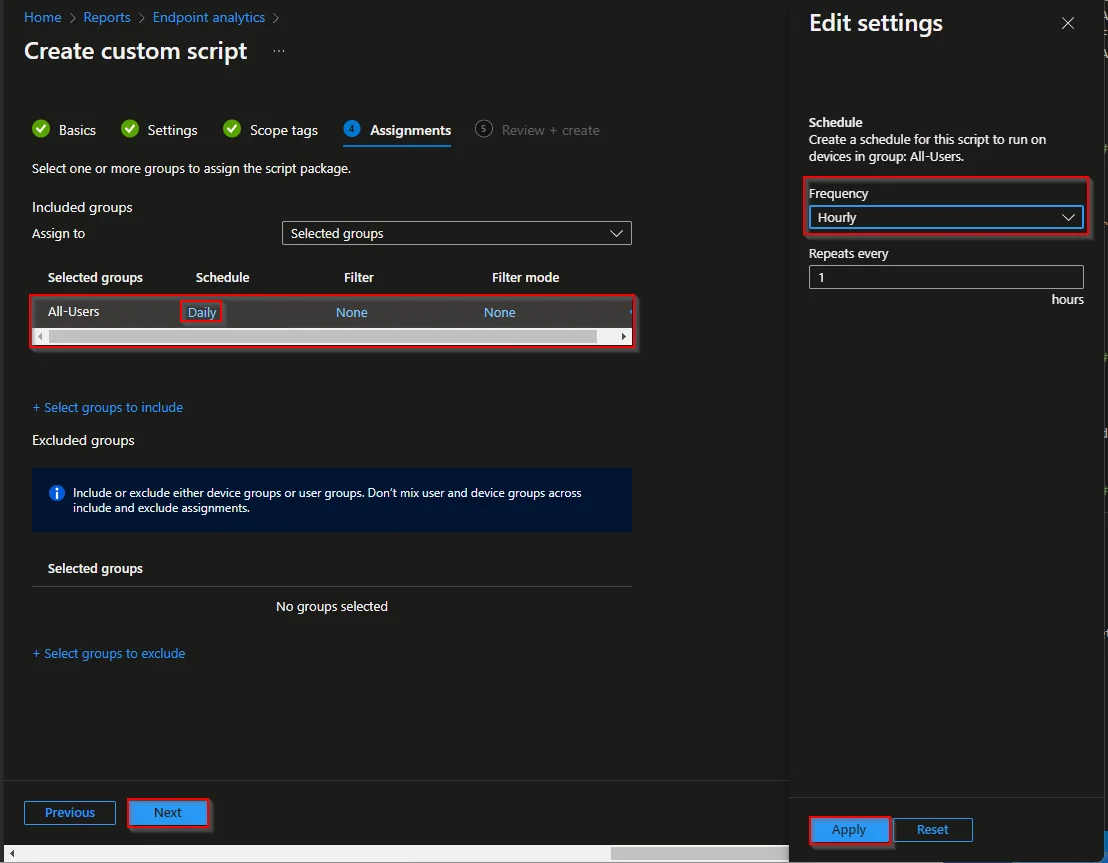Open the Daily schedule link for All-Users

click(202, 312)
